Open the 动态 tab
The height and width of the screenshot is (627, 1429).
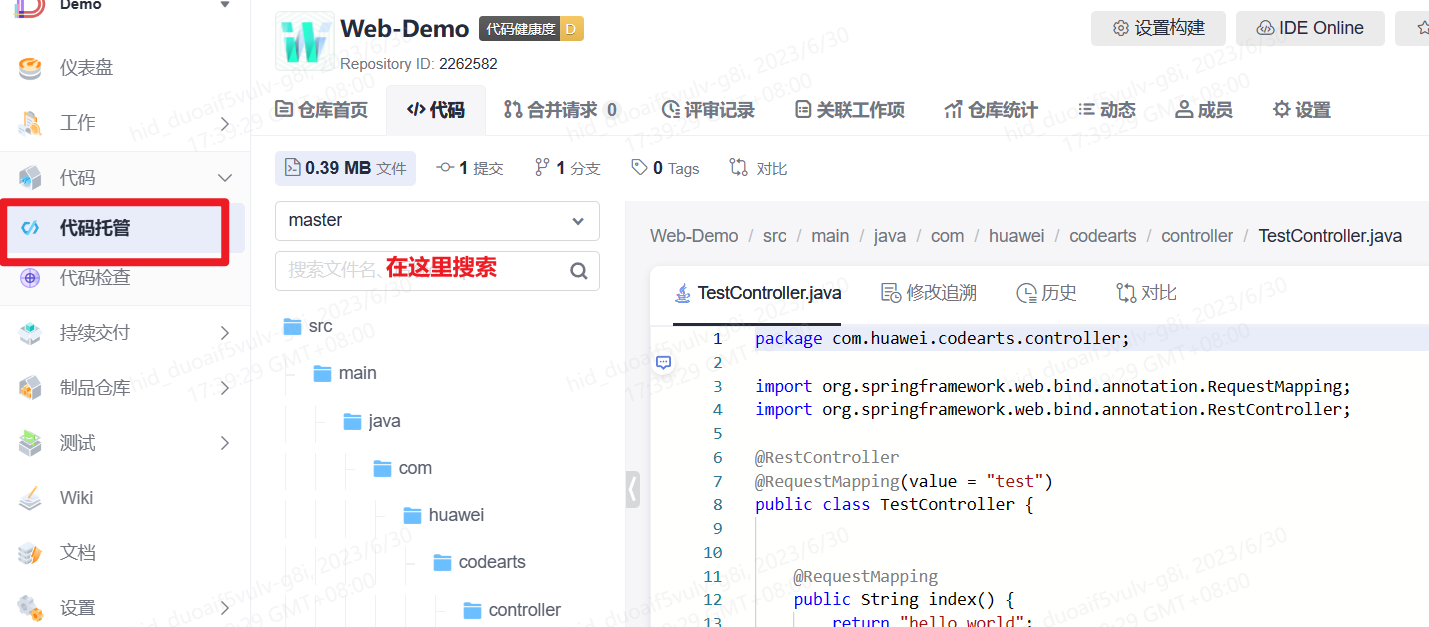1106,110
